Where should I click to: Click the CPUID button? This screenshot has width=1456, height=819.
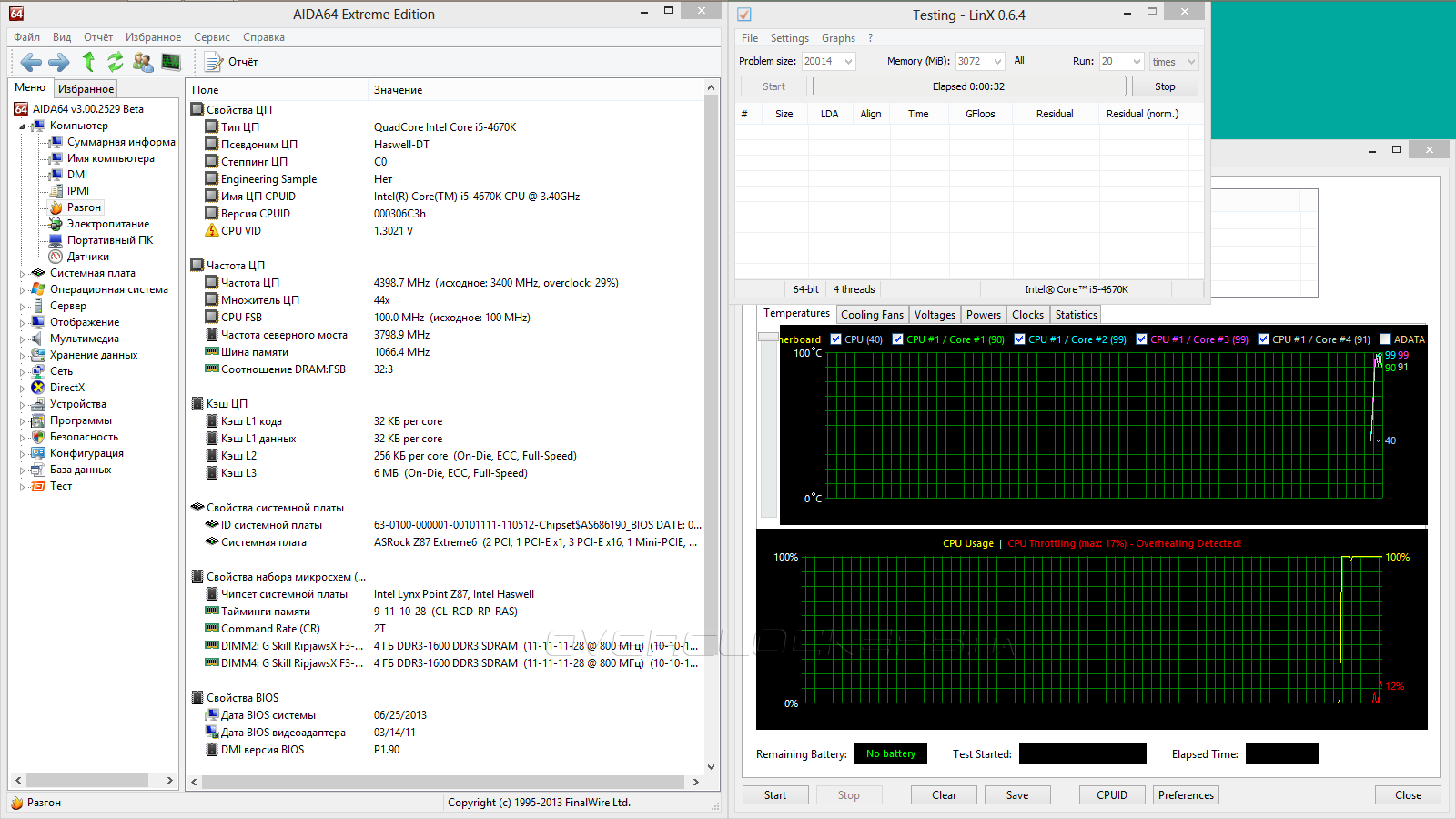click(1111, 795)
